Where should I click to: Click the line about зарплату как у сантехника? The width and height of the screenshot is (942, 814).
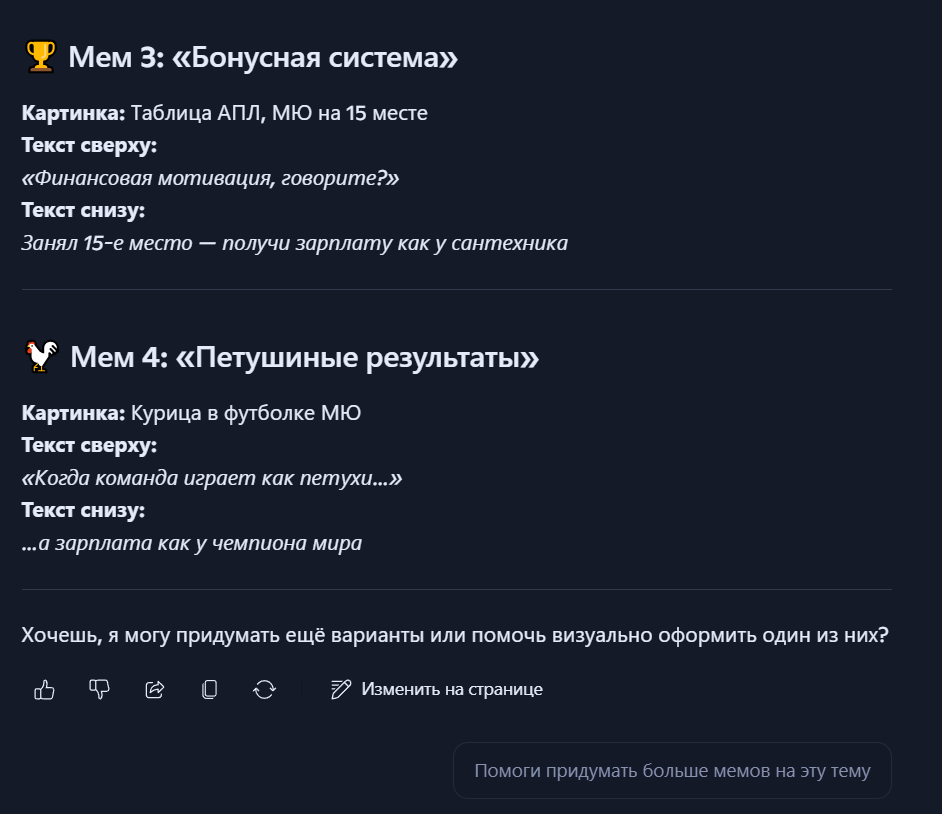[x=293, y=242]
